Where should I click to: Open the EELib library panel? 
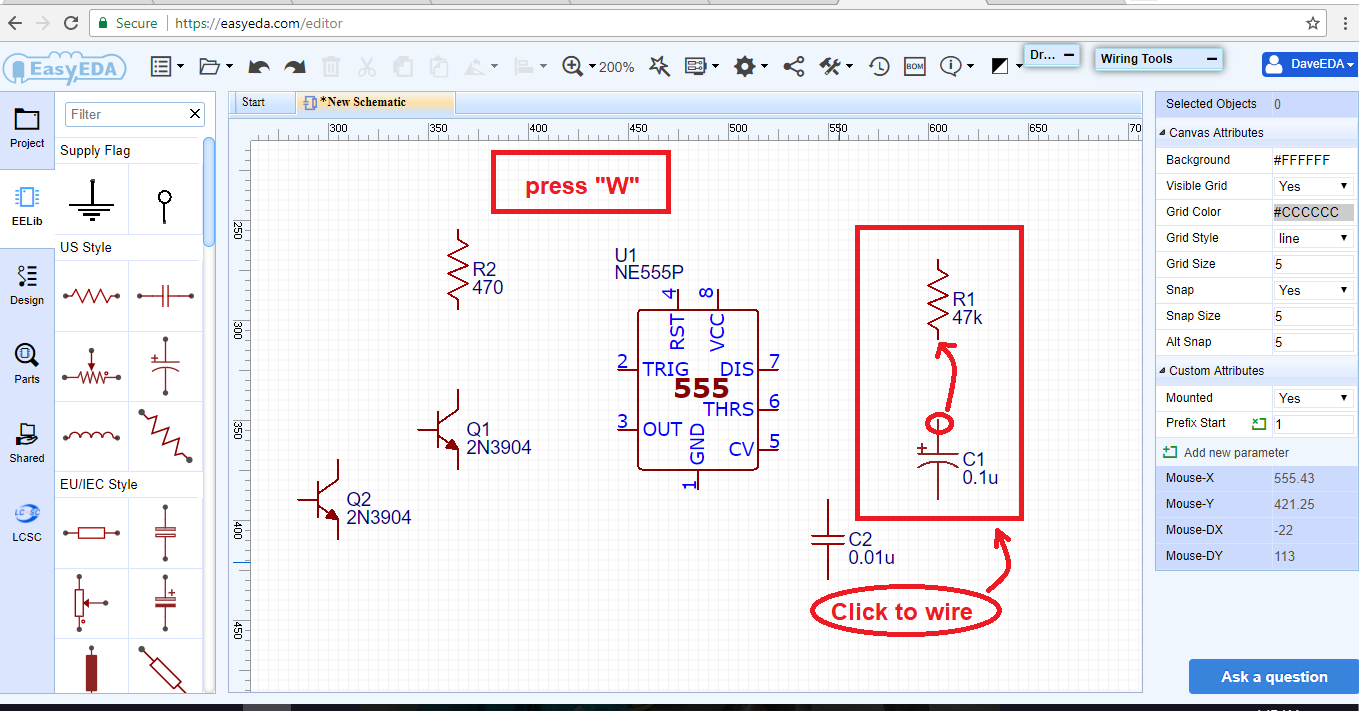click(27, 207)
